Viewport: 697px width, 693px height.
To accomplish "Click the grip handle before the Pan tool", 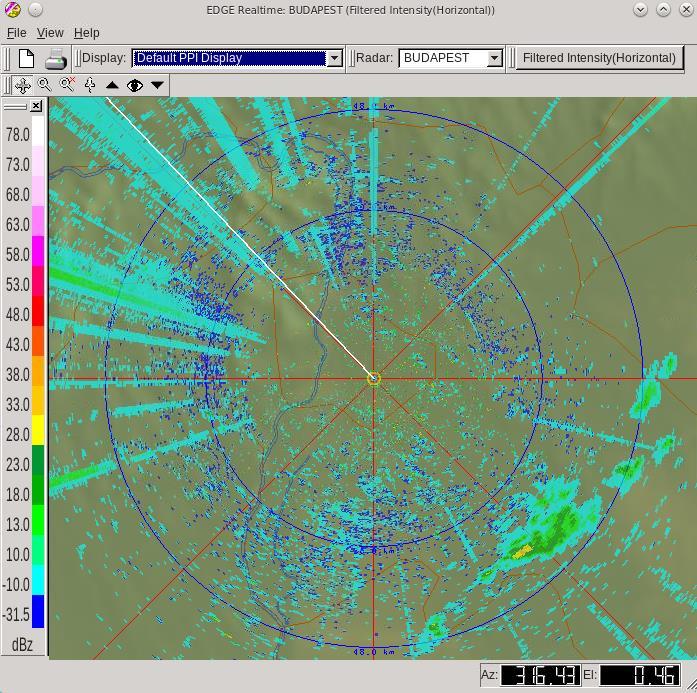I will 7,85.
